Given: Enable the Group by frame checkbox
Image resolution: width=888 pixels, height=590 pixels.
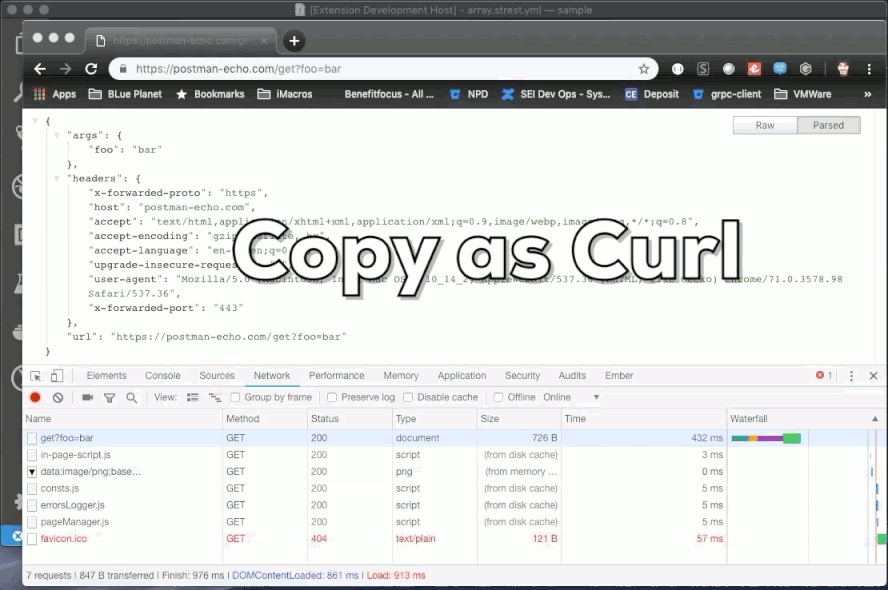Looking at the screenshot, I should tap(235, 397).
